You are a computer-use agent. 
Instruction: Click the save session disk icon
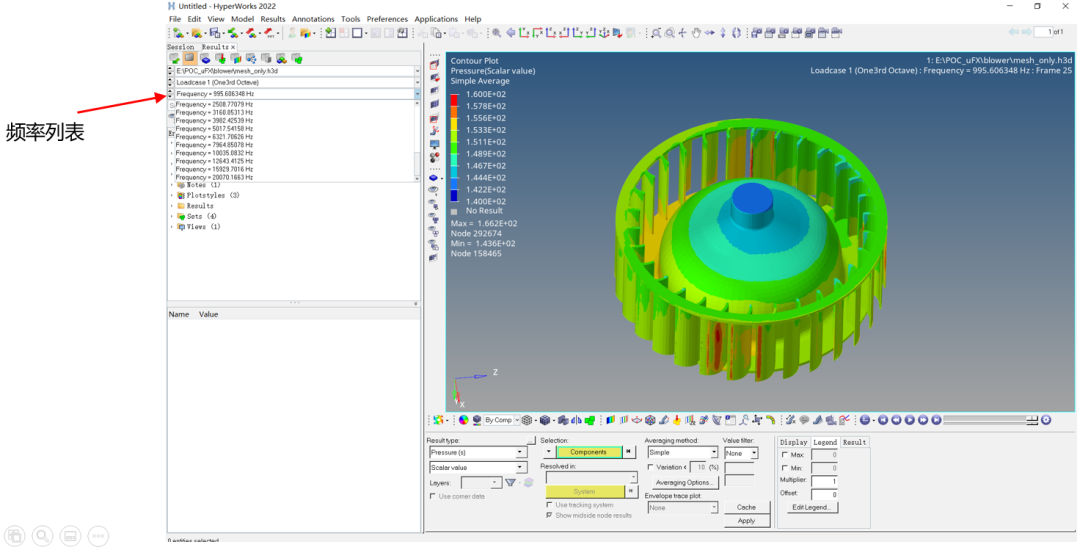(x=215, y=32)
